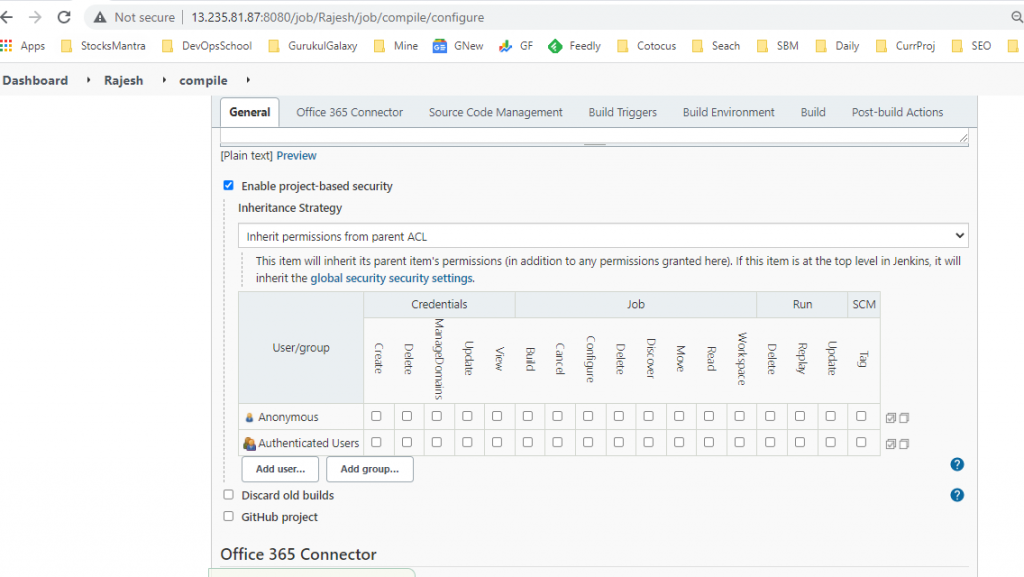Click the browser back arrow

point(9,17)
